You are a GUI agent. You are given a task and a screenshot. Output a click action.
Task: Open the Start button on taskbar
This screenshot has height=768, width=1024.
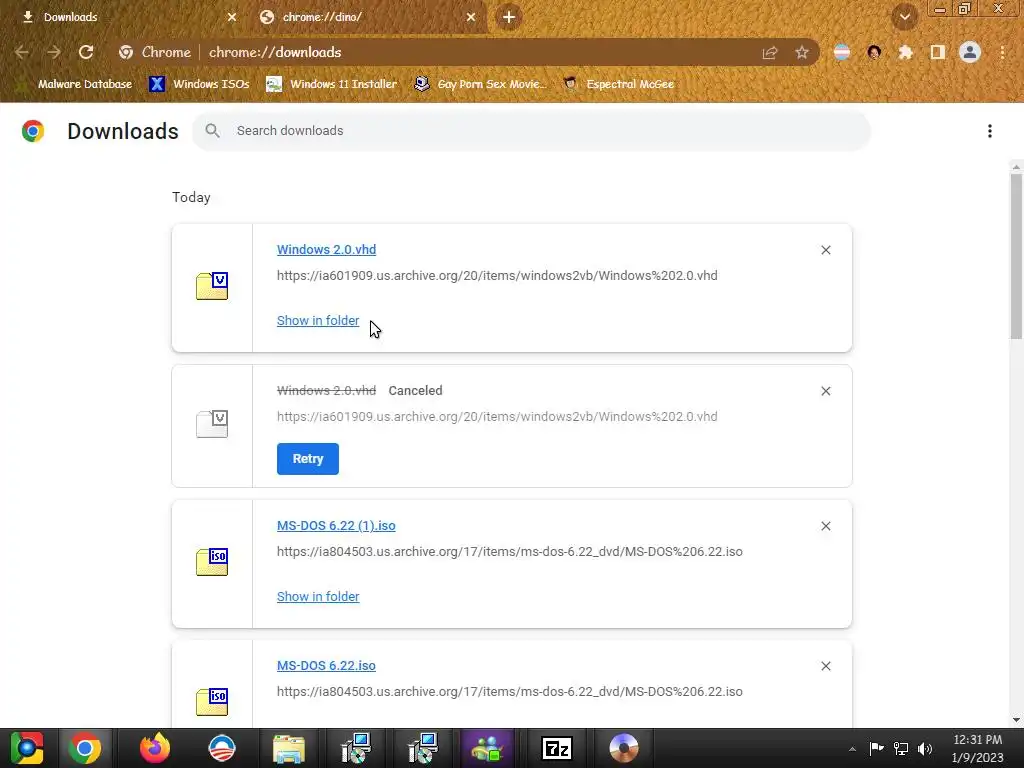click(27, 748)
